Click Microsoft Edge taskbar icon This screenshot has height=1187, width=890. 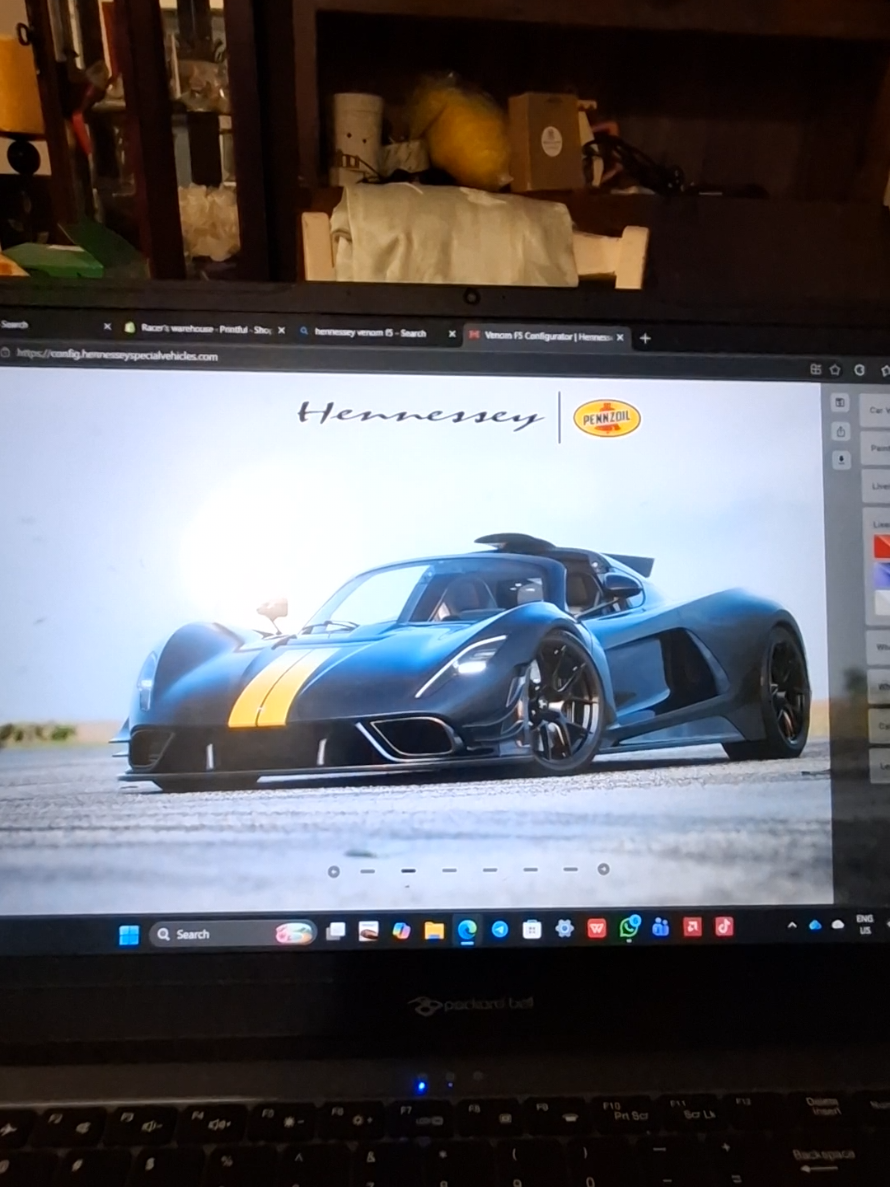pos(467,929)
